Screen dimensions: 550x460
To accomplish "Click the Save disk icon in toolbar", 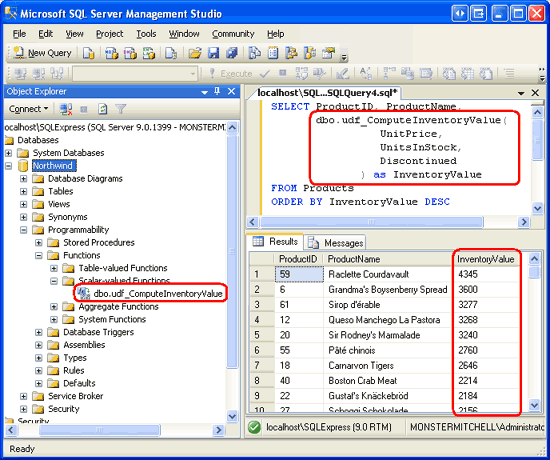I will (x=213, y=53).
